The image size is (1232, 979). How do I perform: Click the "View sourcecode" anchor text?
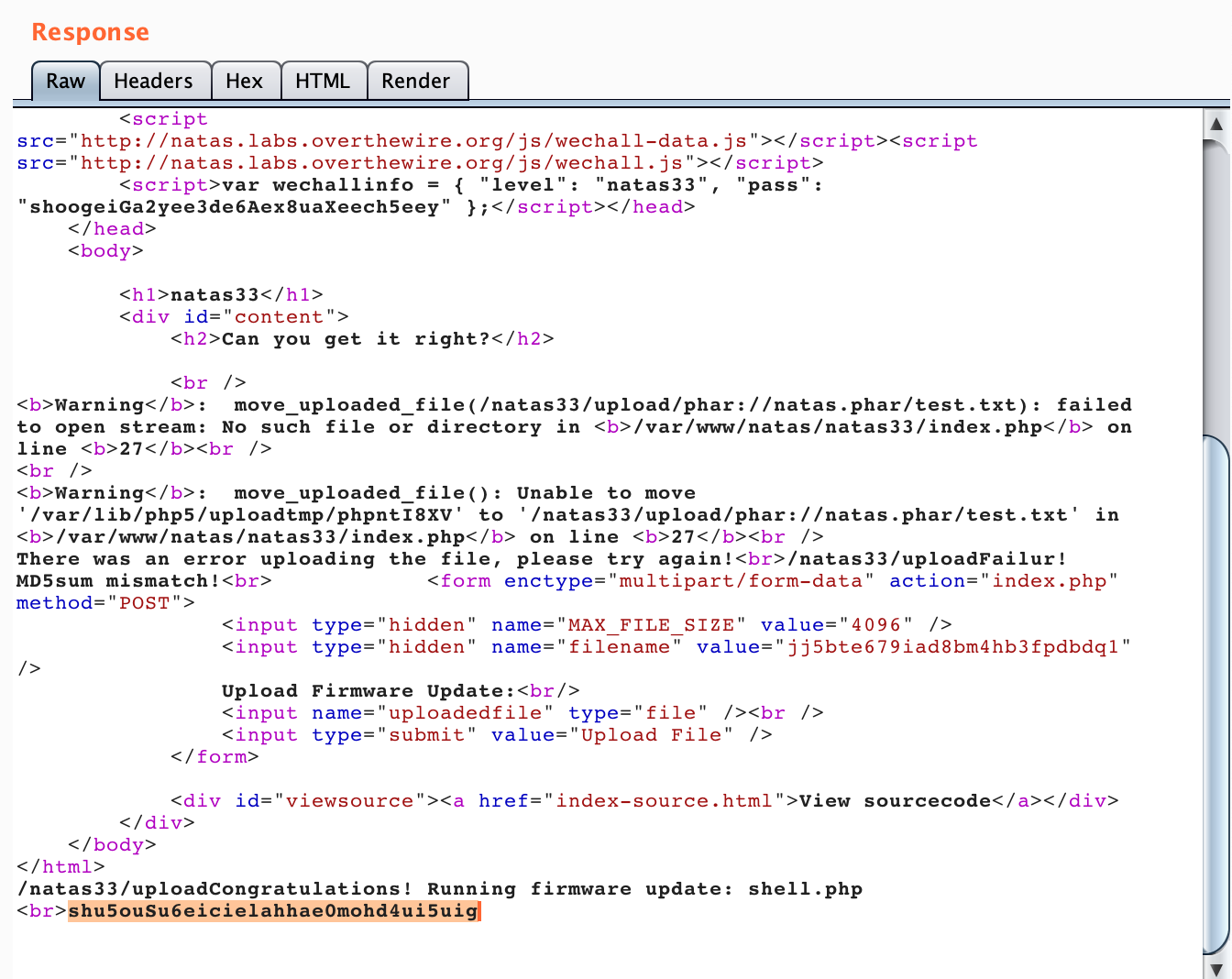point(895,801)
